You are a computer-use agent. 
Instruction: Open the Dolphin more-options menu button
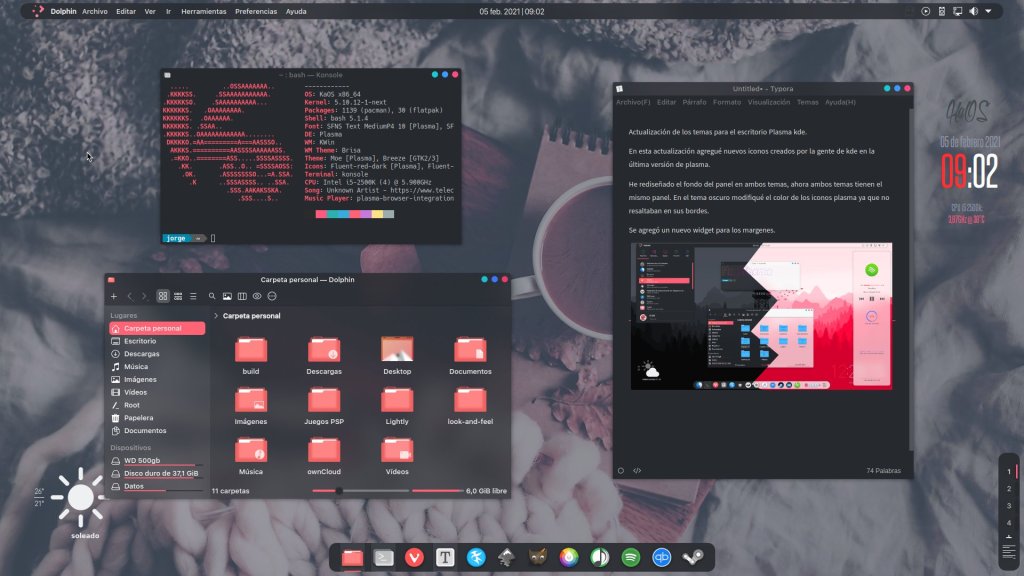point(272,297)
